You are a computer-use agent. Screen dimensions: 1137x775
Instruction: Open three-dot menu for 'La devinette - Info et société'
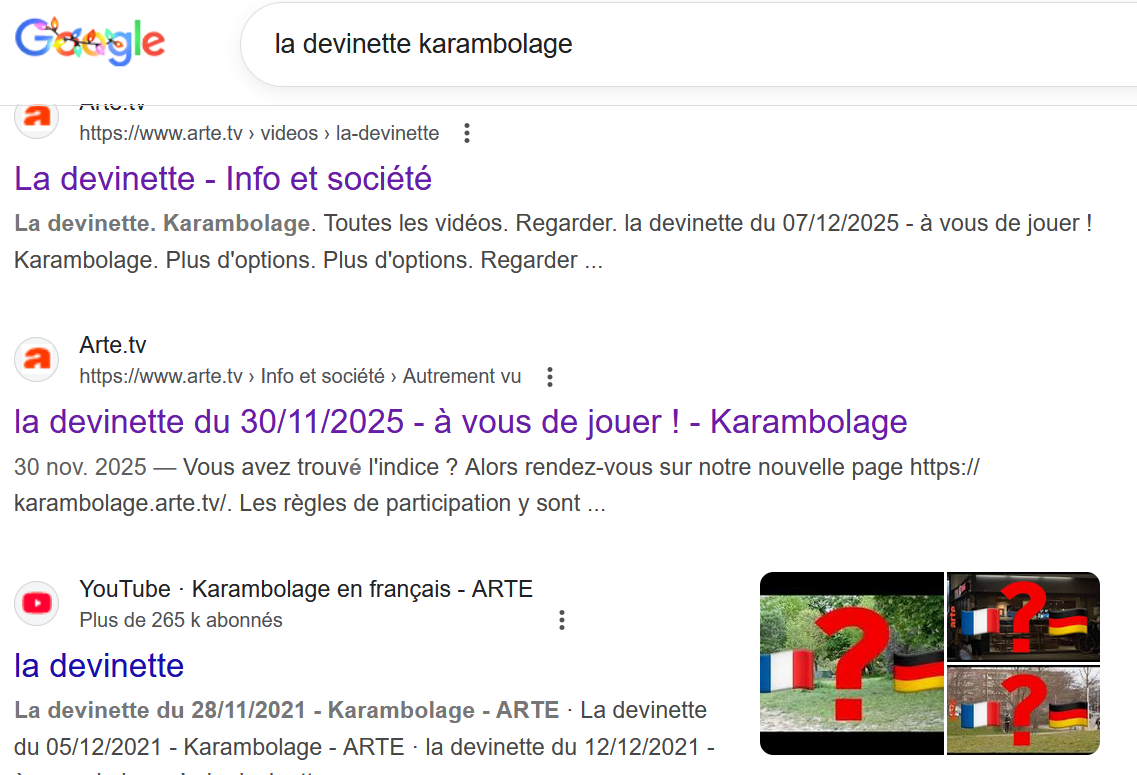pos(466,133)
